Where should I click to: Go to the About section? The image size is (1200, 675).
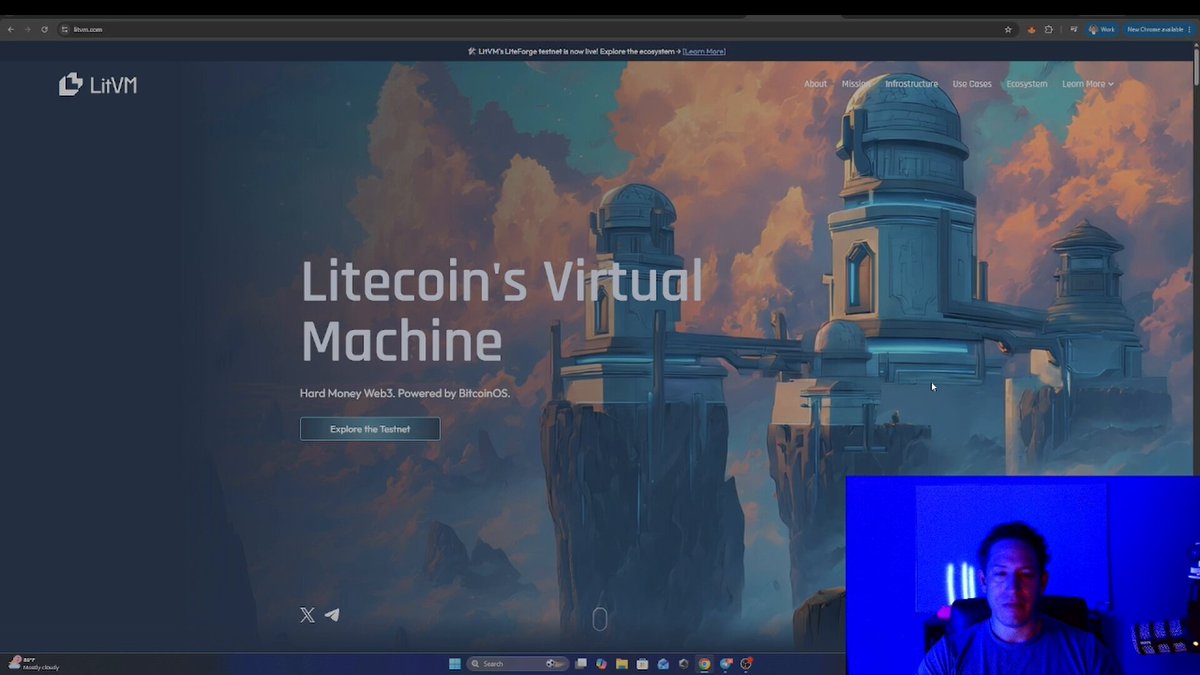click(x=816, y=84)
